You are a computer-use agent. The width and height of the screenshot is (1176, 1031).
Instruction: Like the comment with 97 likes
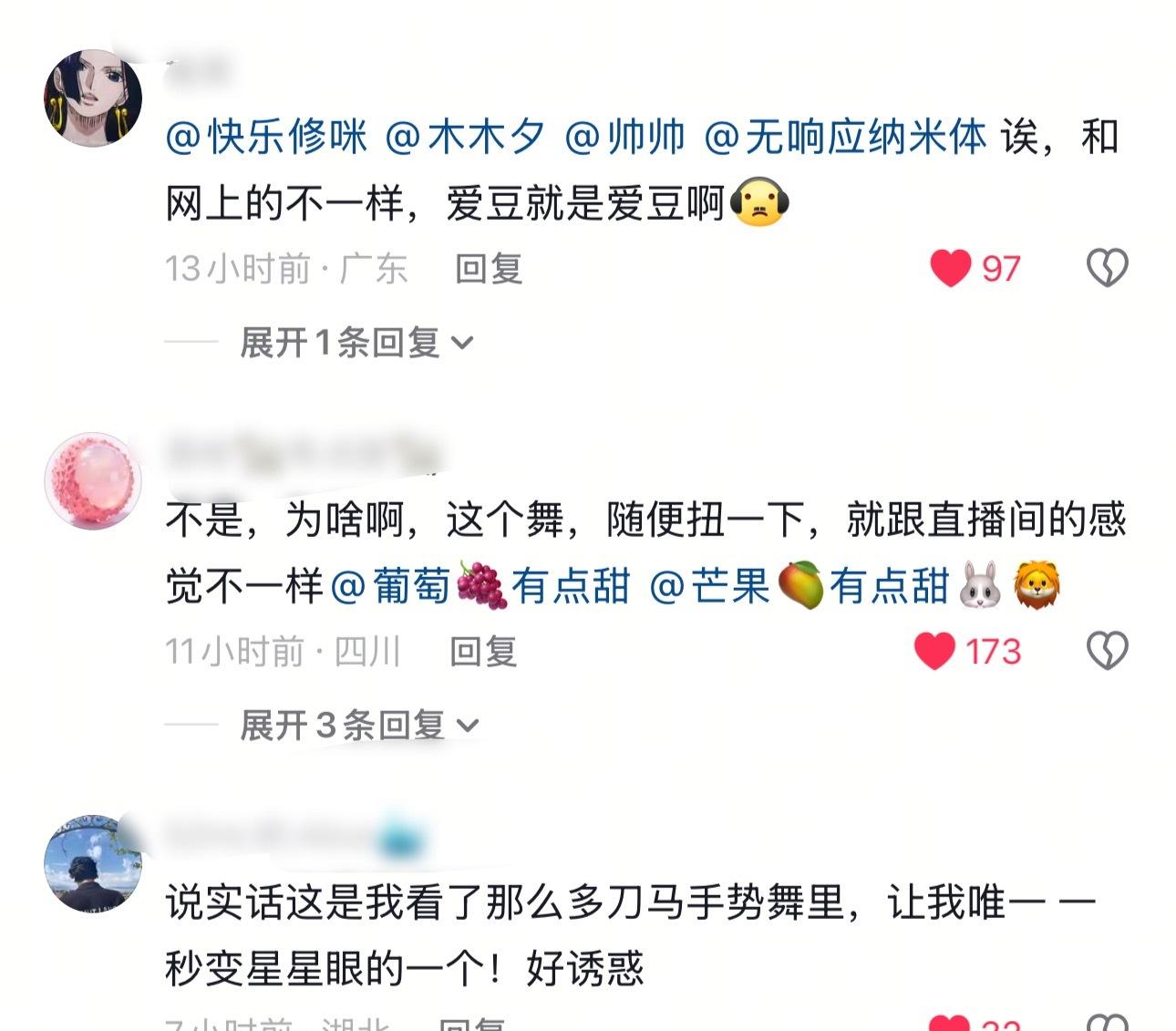tap(950, 268)
